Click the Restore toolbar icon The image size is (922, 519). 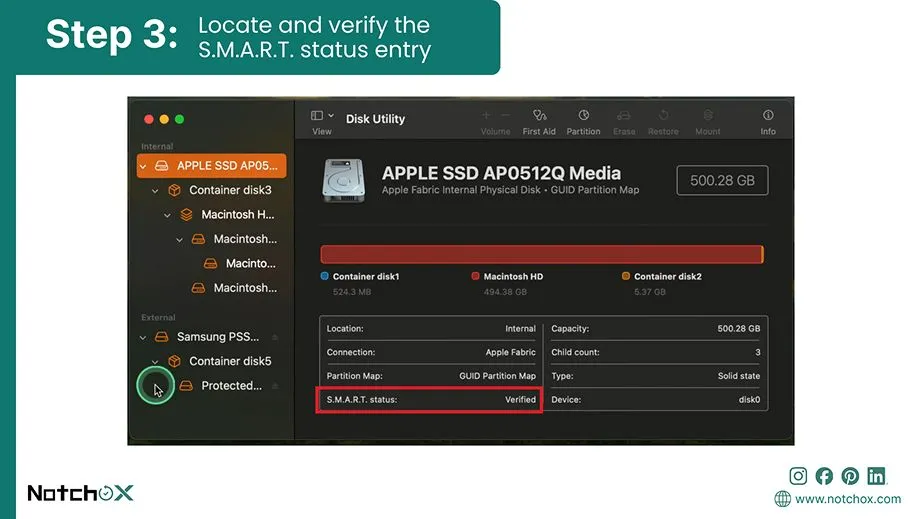coord(663,115)
